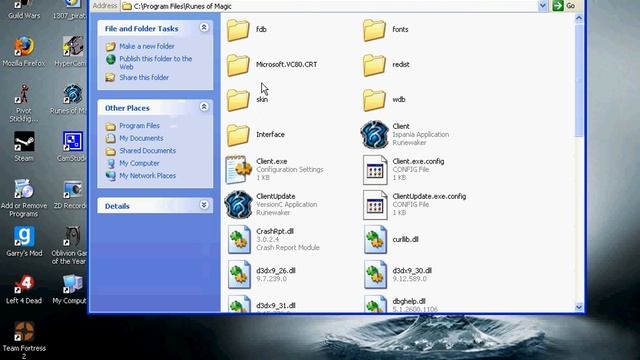Viewport: 640px width, 360px height.
Task: Go to My Documents
Action: click(x=134, y=138)
